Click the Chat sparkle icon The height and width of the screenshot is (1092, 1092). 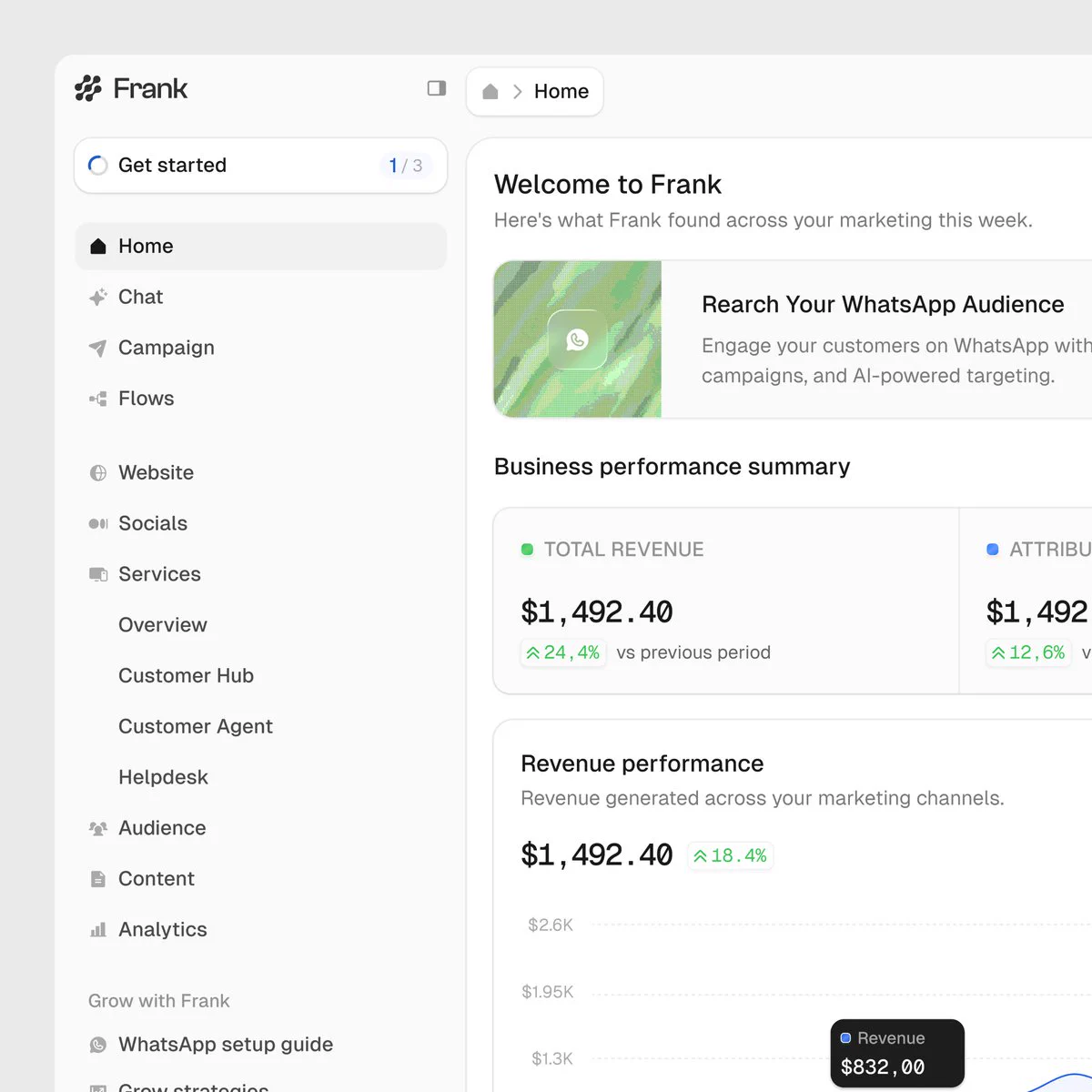point(98,298)
